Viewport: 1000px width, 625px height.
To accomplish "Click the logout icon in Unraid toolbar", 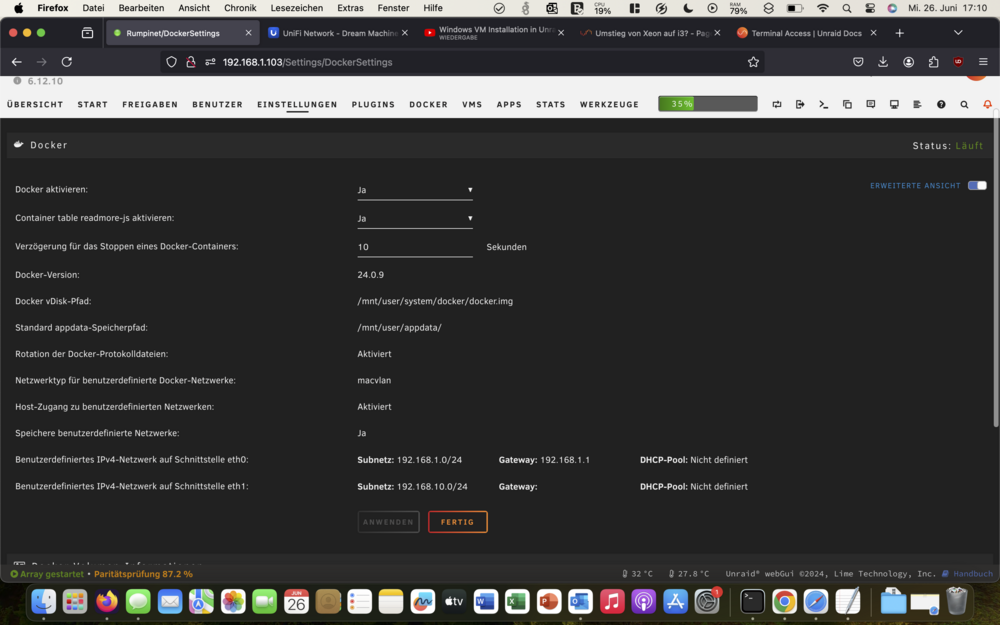I will tap(800, 104).
